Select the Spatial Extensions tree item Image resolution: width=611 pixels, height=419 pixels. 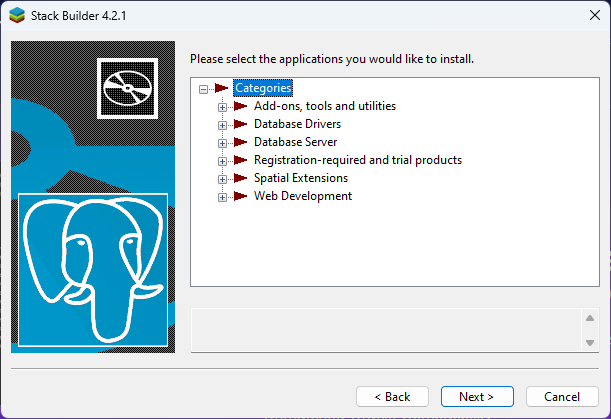point(301,178)
